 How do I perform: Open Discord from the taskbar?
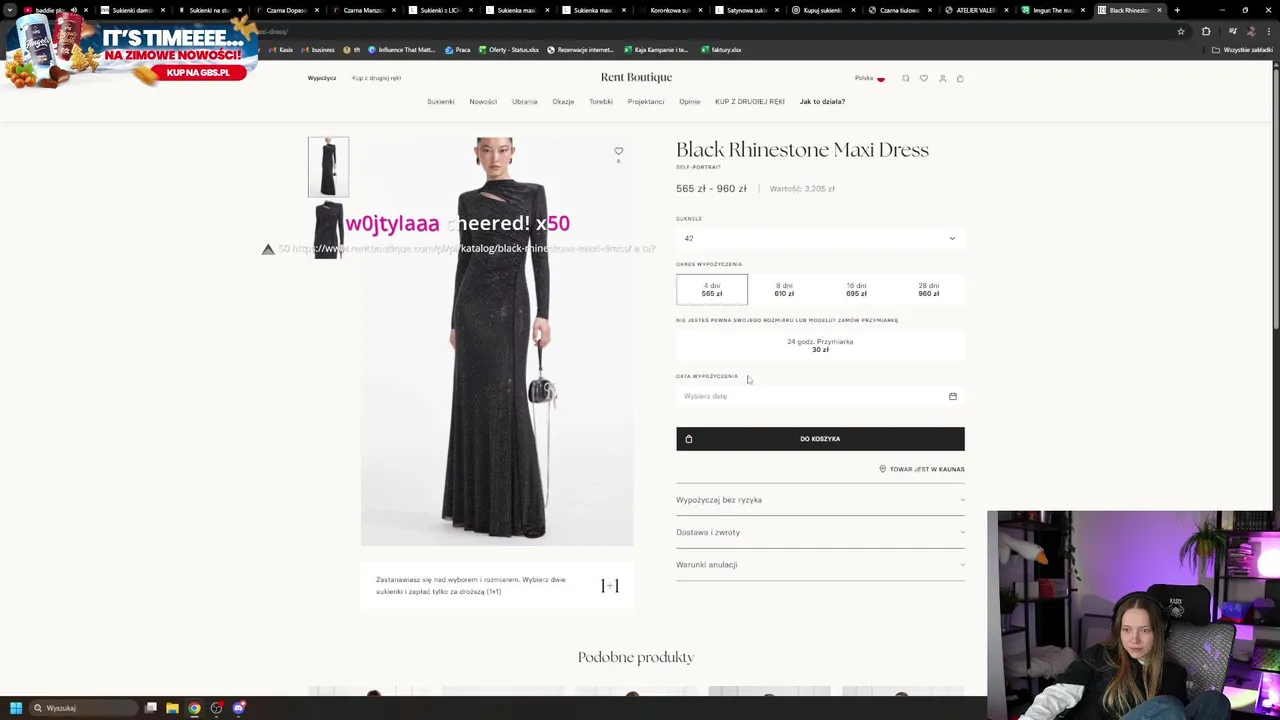(238, 708)
